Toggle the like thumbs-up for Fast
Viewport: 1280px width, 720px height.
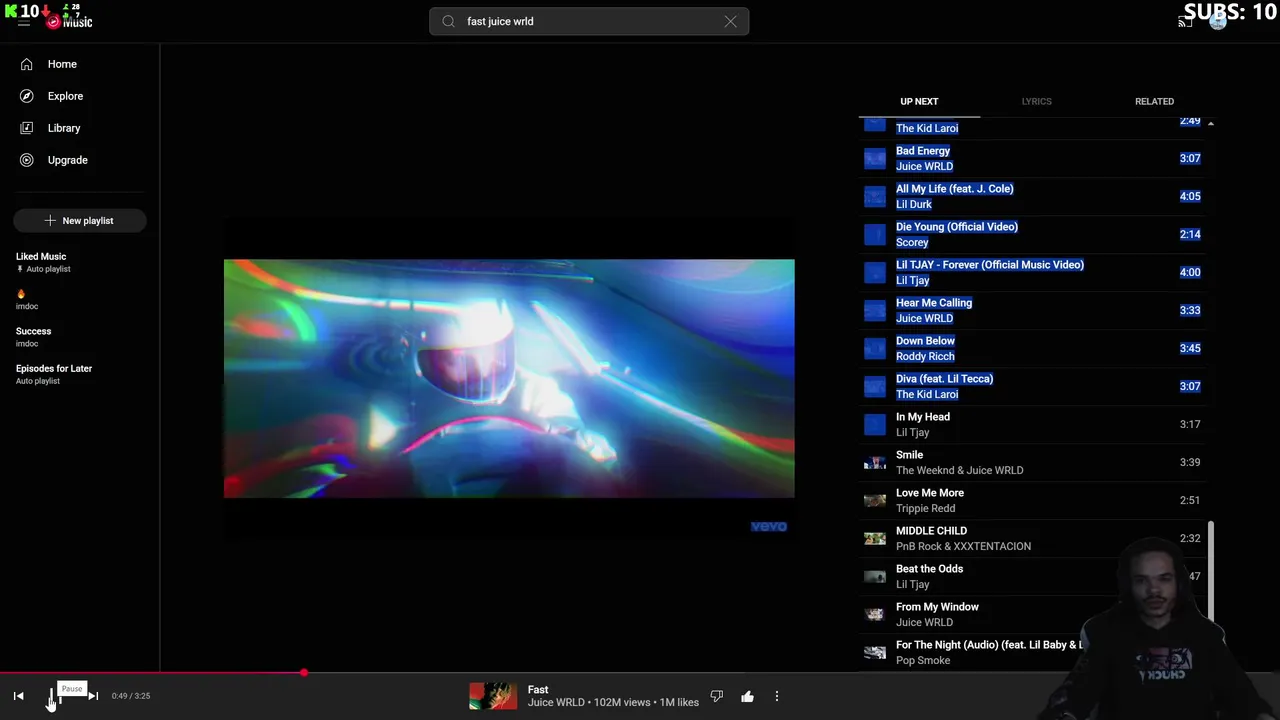tap(747, 696)
